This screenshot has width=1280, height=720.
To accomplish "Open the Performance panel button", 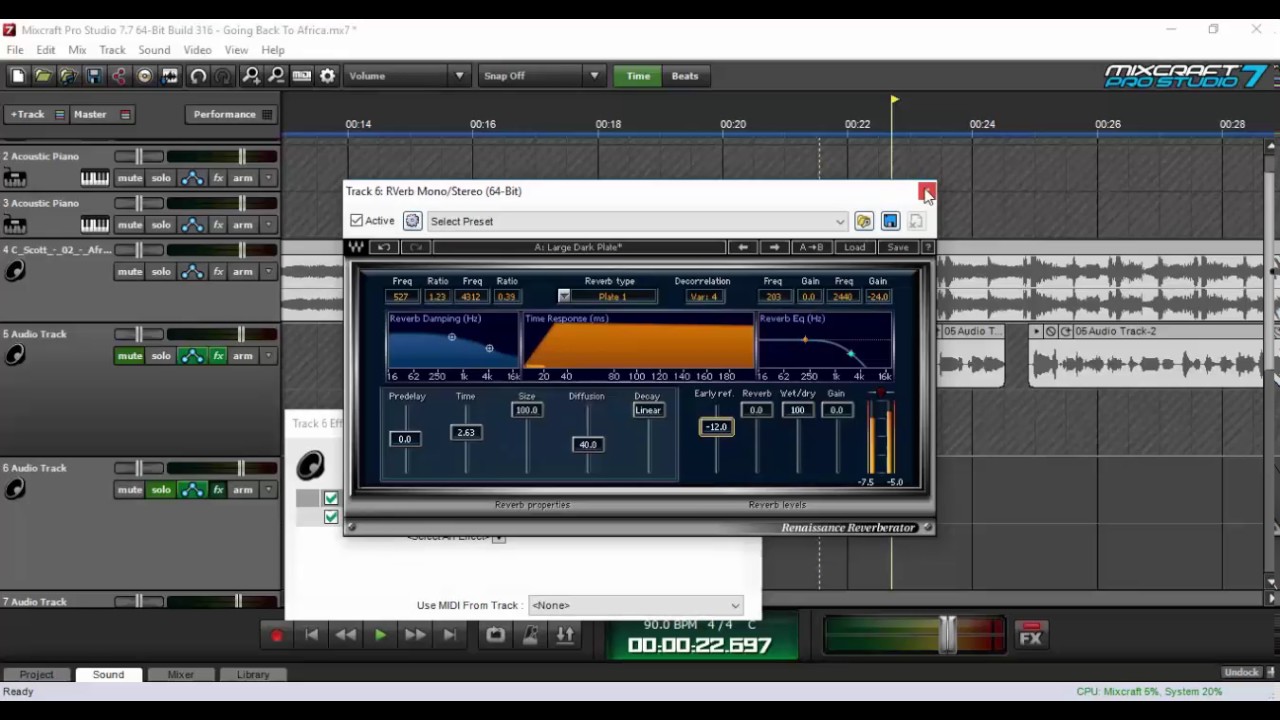I will coord(232,114).
